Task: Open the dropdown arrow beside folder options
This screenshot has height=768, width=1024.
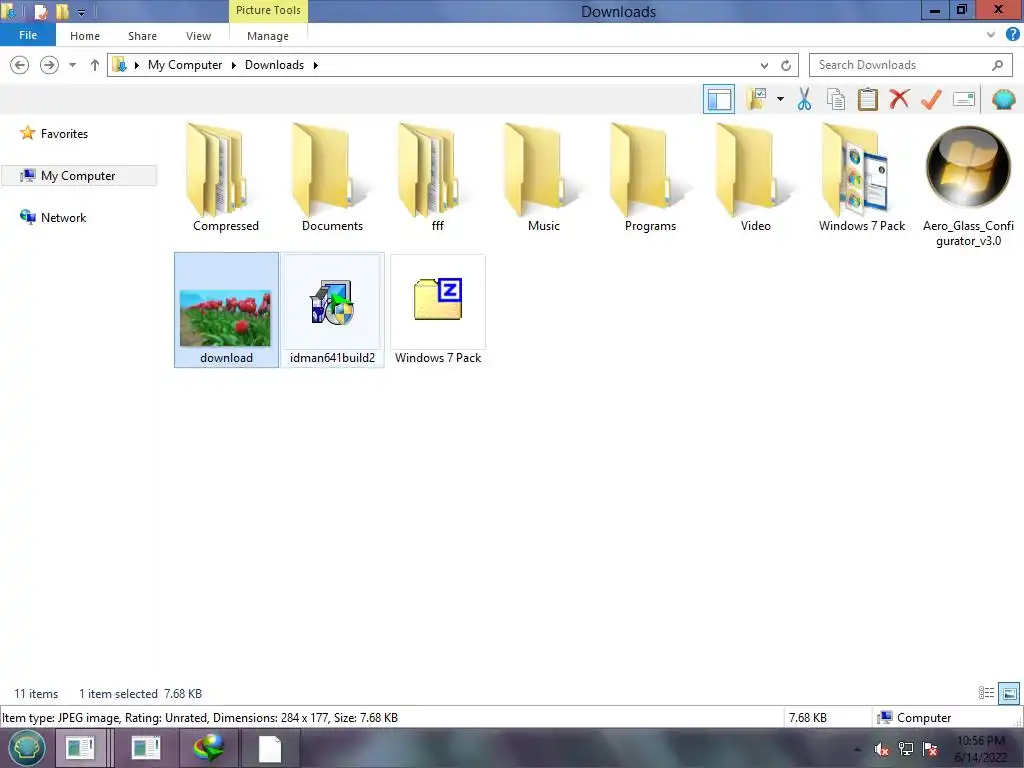Action: point(780,99)
